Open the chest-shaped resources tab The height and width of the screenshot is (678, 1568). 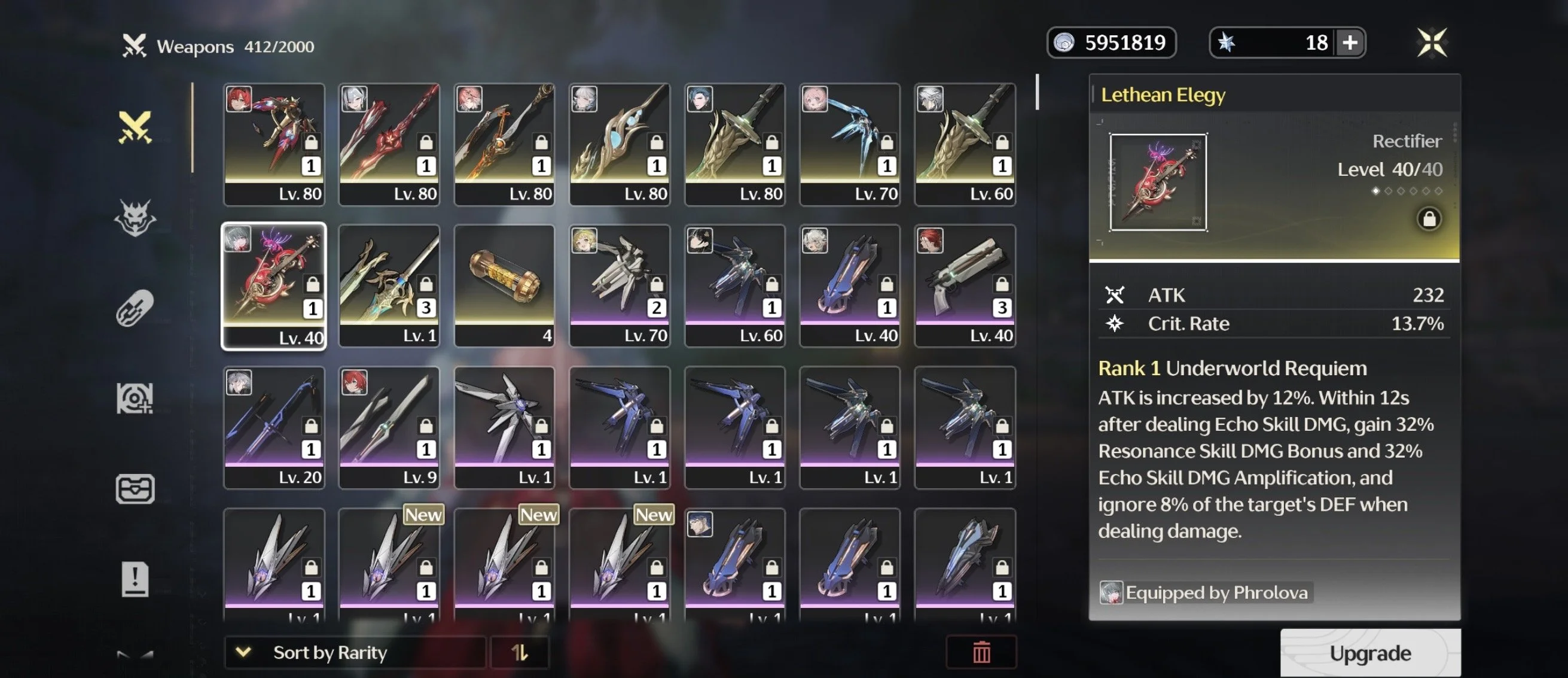pyautogui.click(x=135, y=488)
